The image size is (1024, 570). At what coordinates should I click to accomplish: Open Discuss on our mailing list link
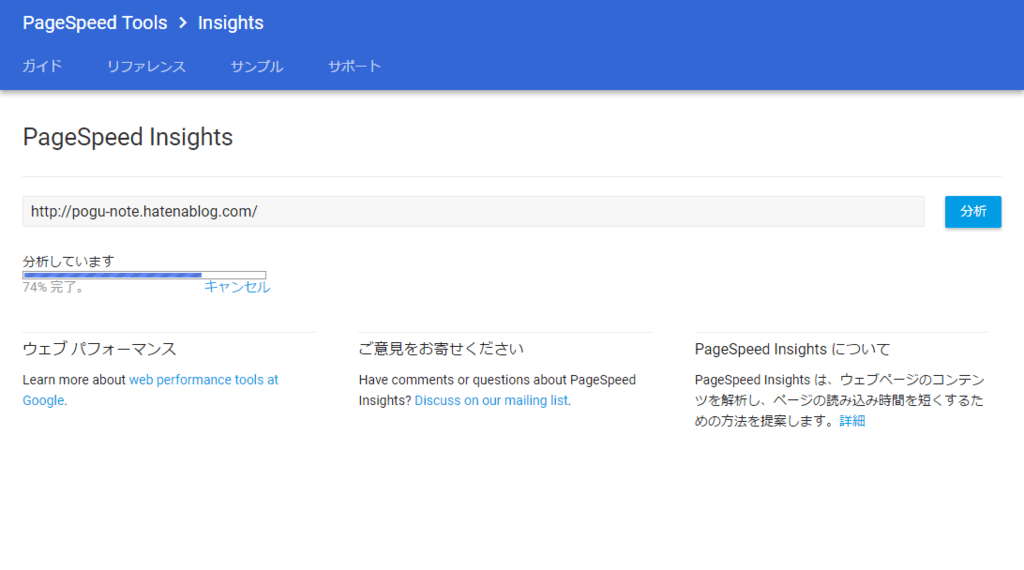click(x=491, y=400)
